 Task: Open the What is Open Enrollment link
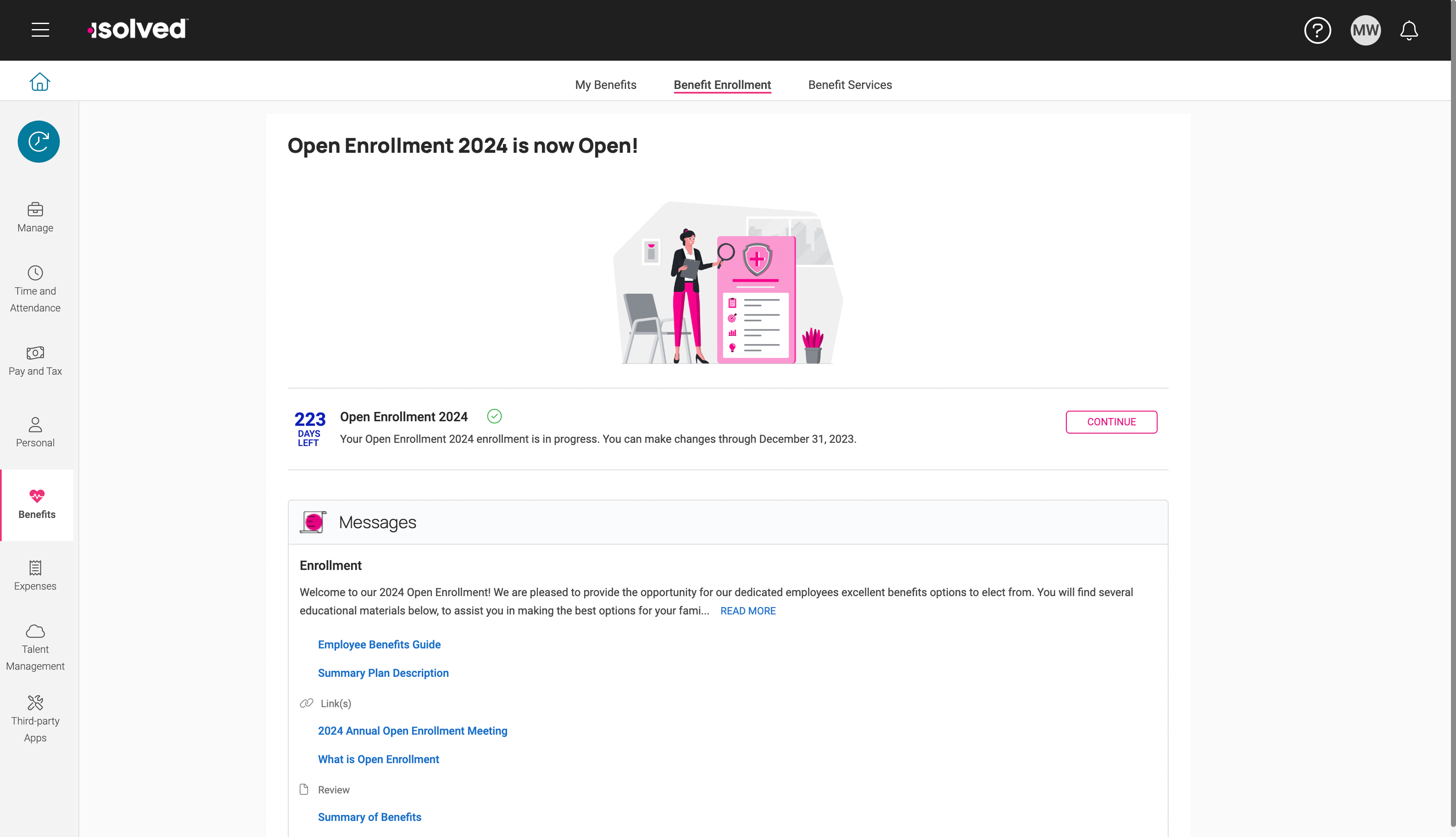click(379, 759)
